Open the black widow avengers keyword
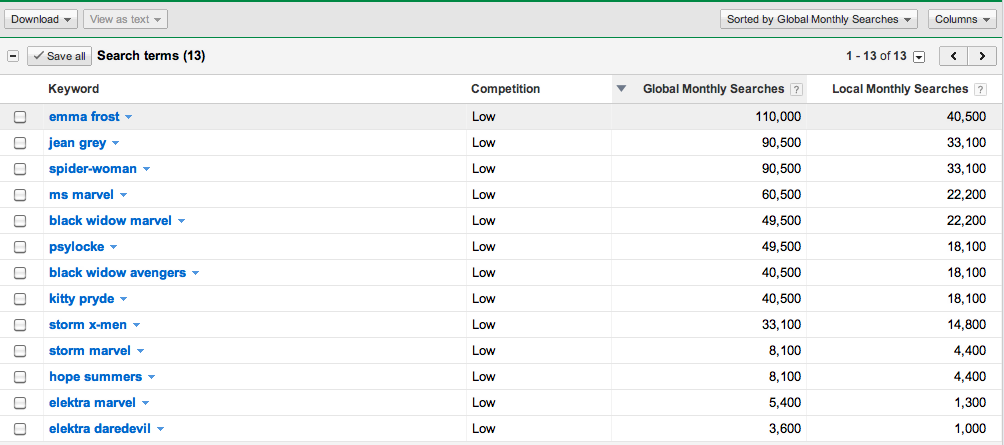 (117, 273)
